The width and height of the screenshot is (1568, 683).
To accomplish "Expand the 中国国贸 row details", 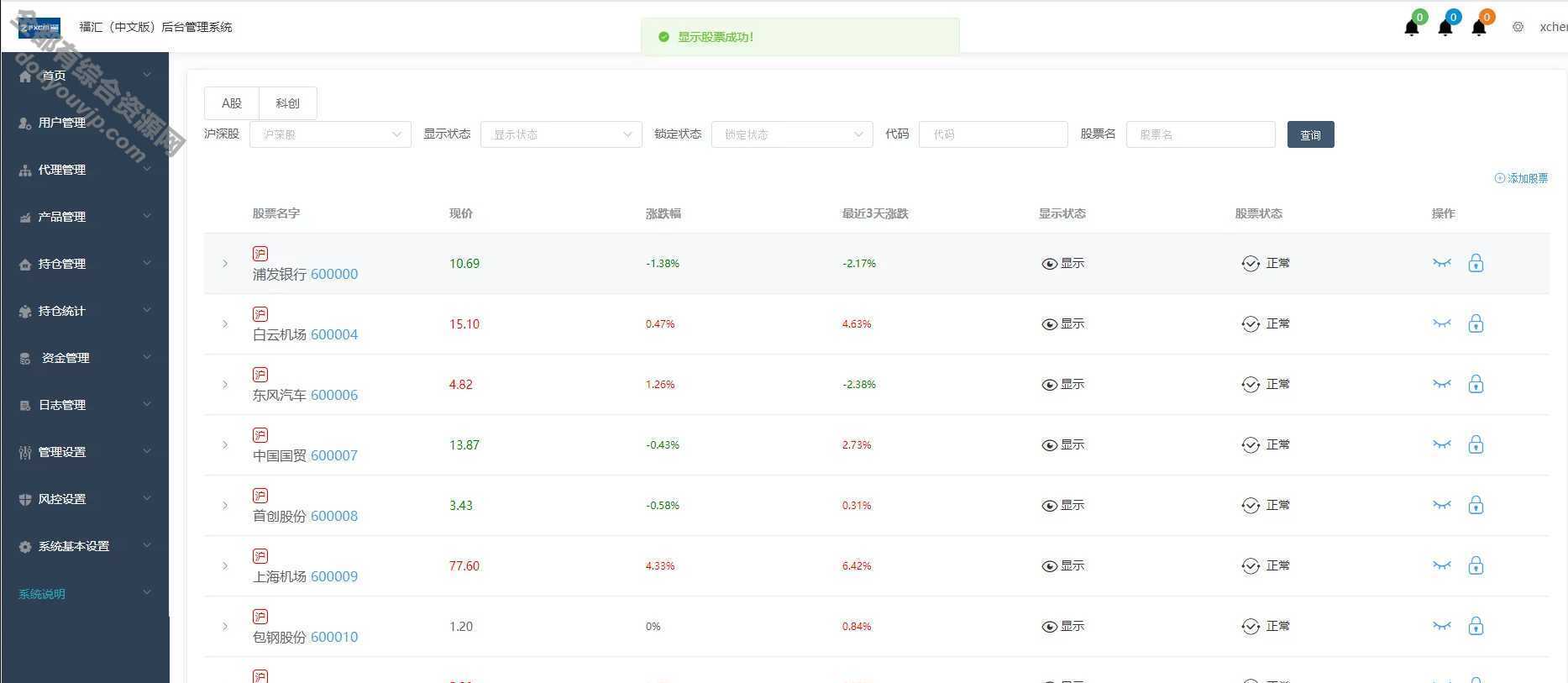I will pos(225,445).
